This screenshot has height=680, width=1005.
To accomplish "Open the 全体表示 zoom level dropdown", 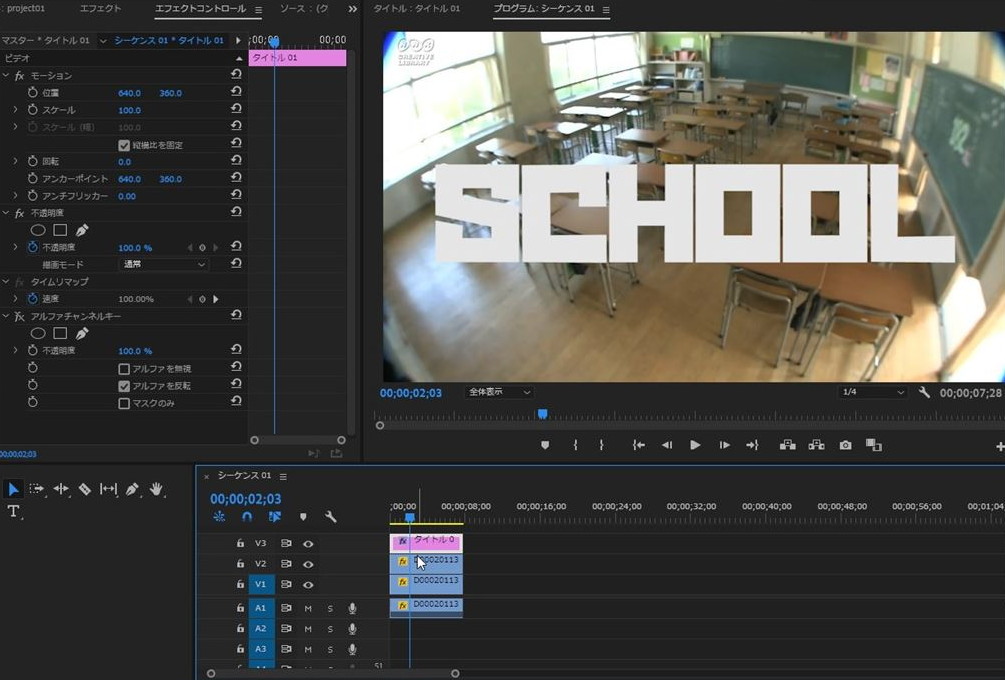I will point(499,392).
